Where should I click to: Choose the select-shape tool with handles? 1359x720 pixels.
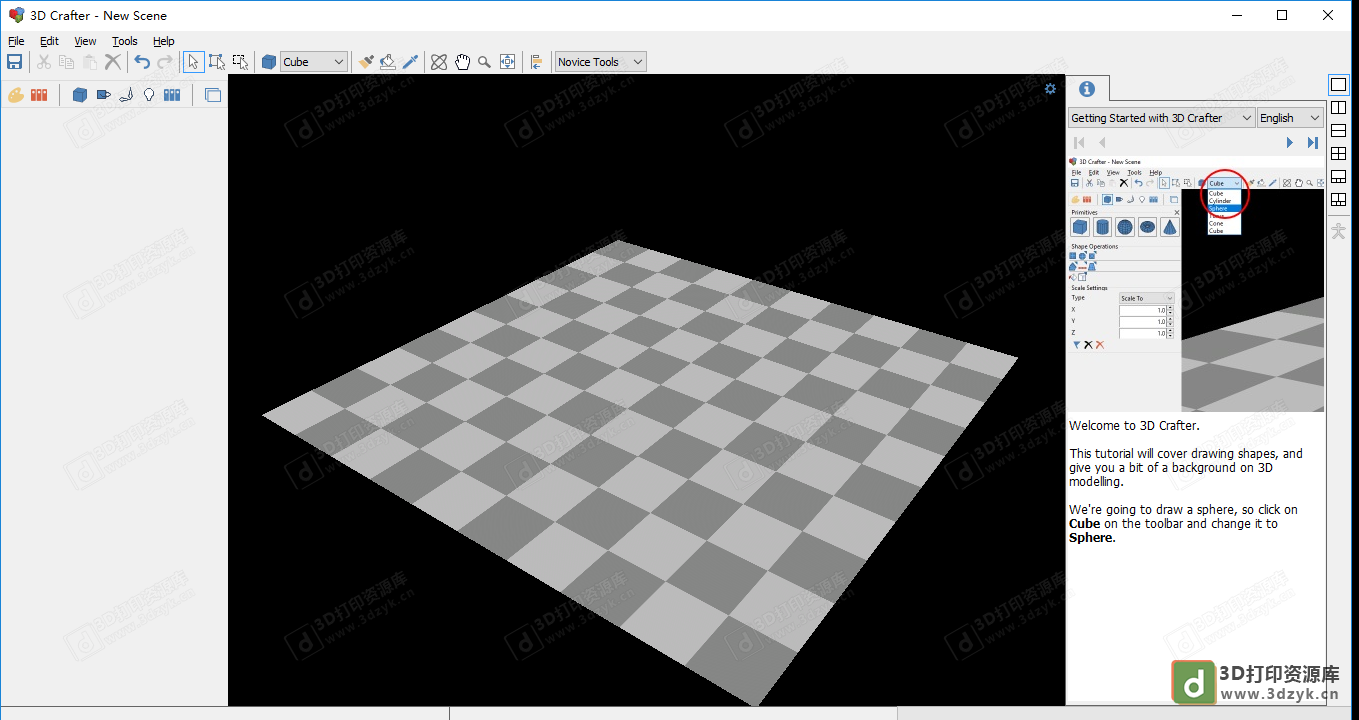pos(217,62)
